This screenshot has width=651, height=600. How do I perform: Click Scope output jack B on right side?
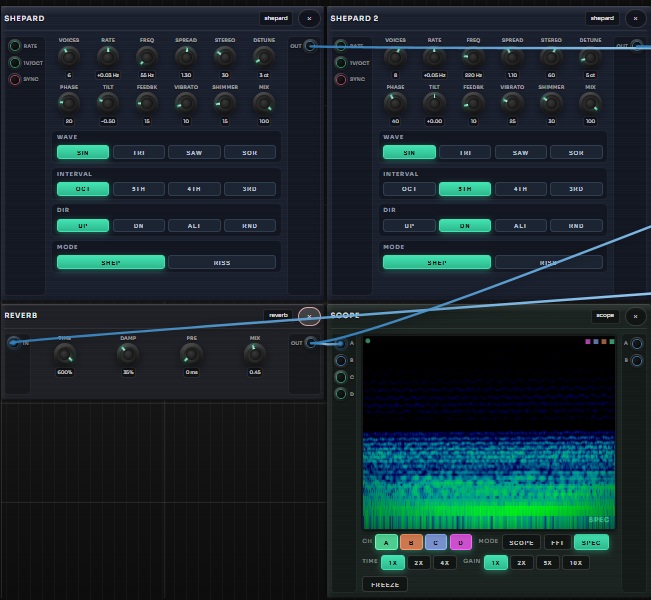coord(637,360)
